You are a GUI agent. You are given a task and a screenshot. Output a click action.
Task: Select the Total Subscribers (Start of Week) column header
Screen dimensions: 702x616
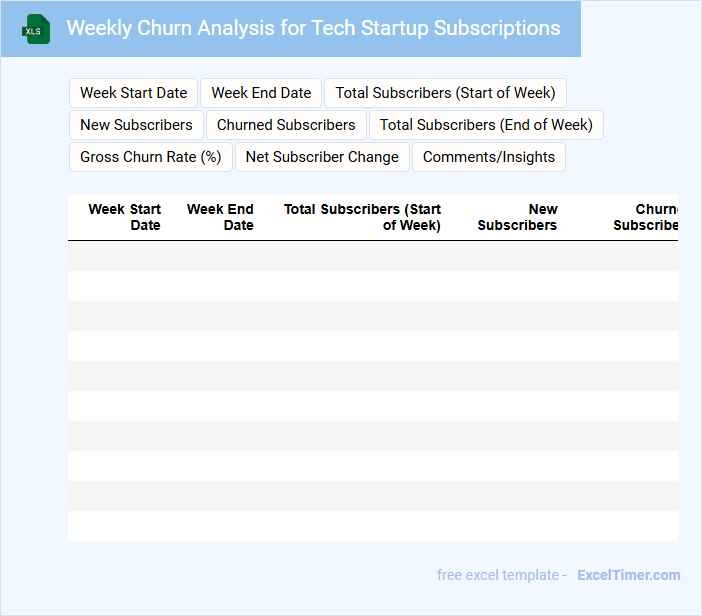coord(363,217)
